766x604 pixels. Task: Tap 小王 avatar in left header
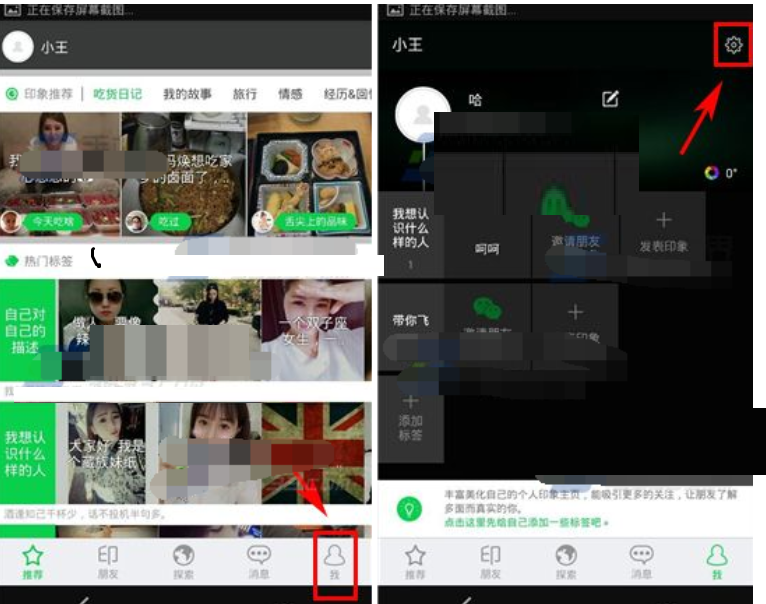18,46
